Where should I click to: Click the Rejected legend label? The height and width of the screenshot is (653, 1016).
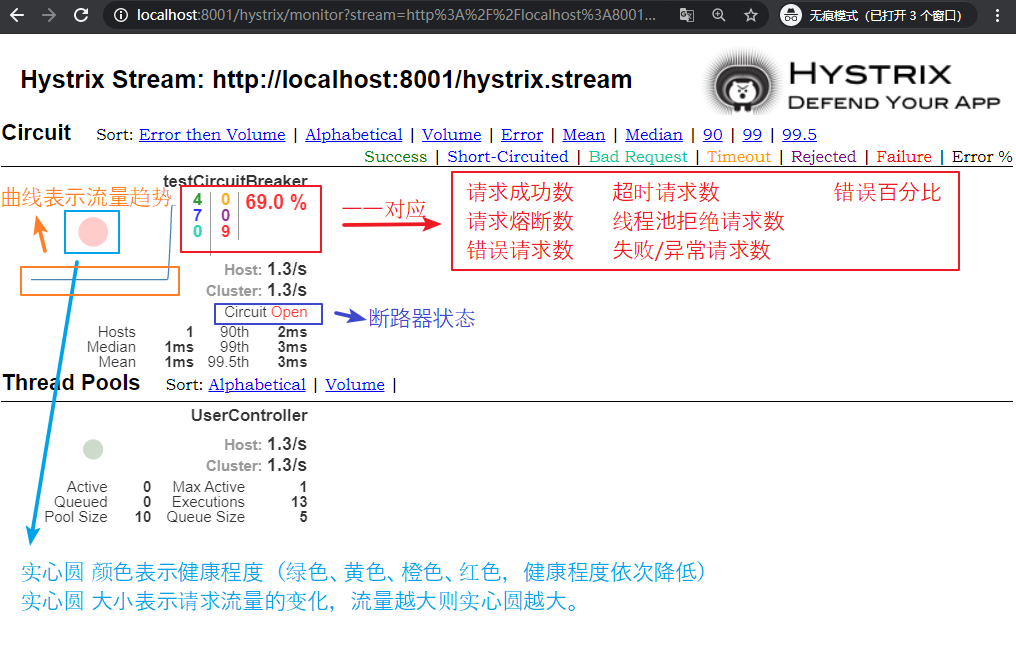click(824, 157)
